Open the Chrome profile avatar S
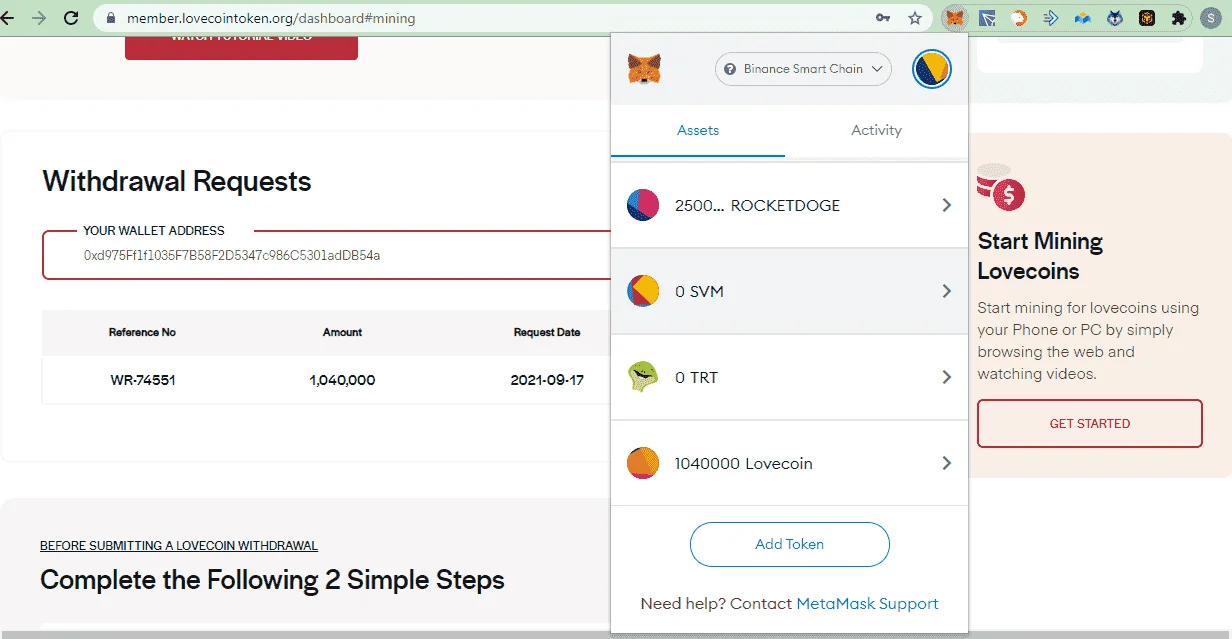1232x639 pixels. pyautogui.click(x=1211, y=18)
